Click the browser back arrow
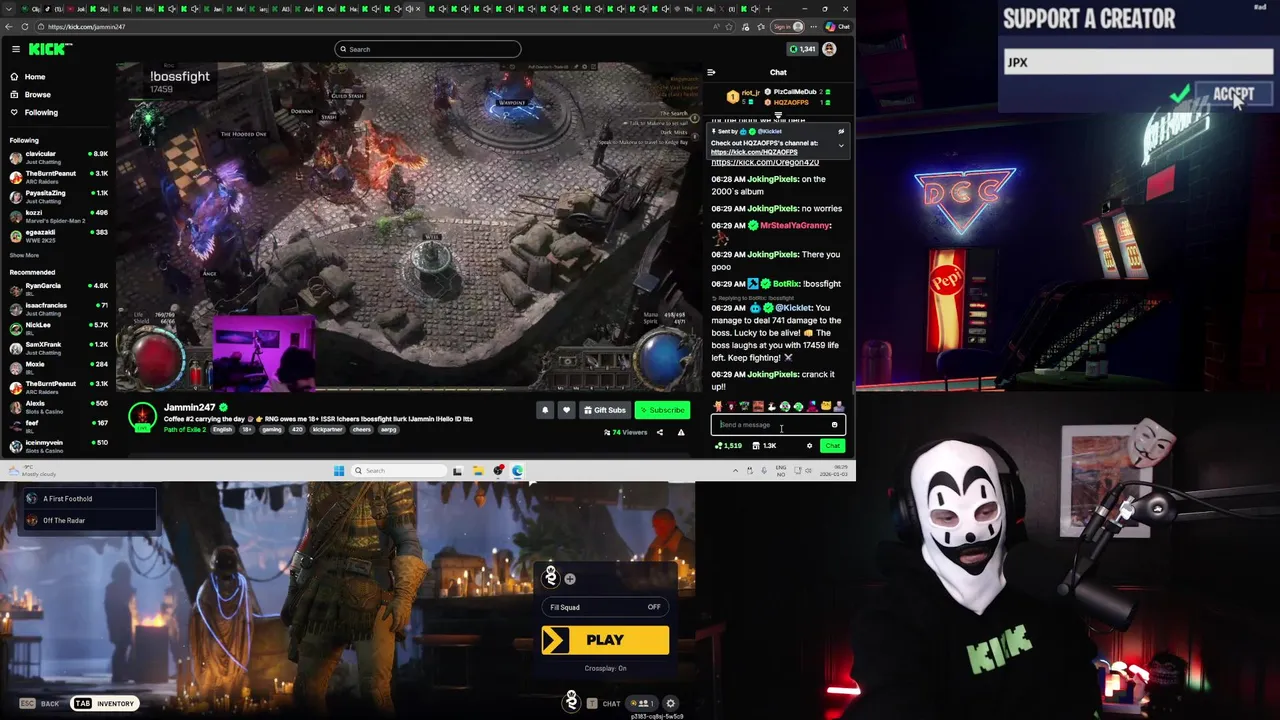1280x720 pixels. pos(10,27)
